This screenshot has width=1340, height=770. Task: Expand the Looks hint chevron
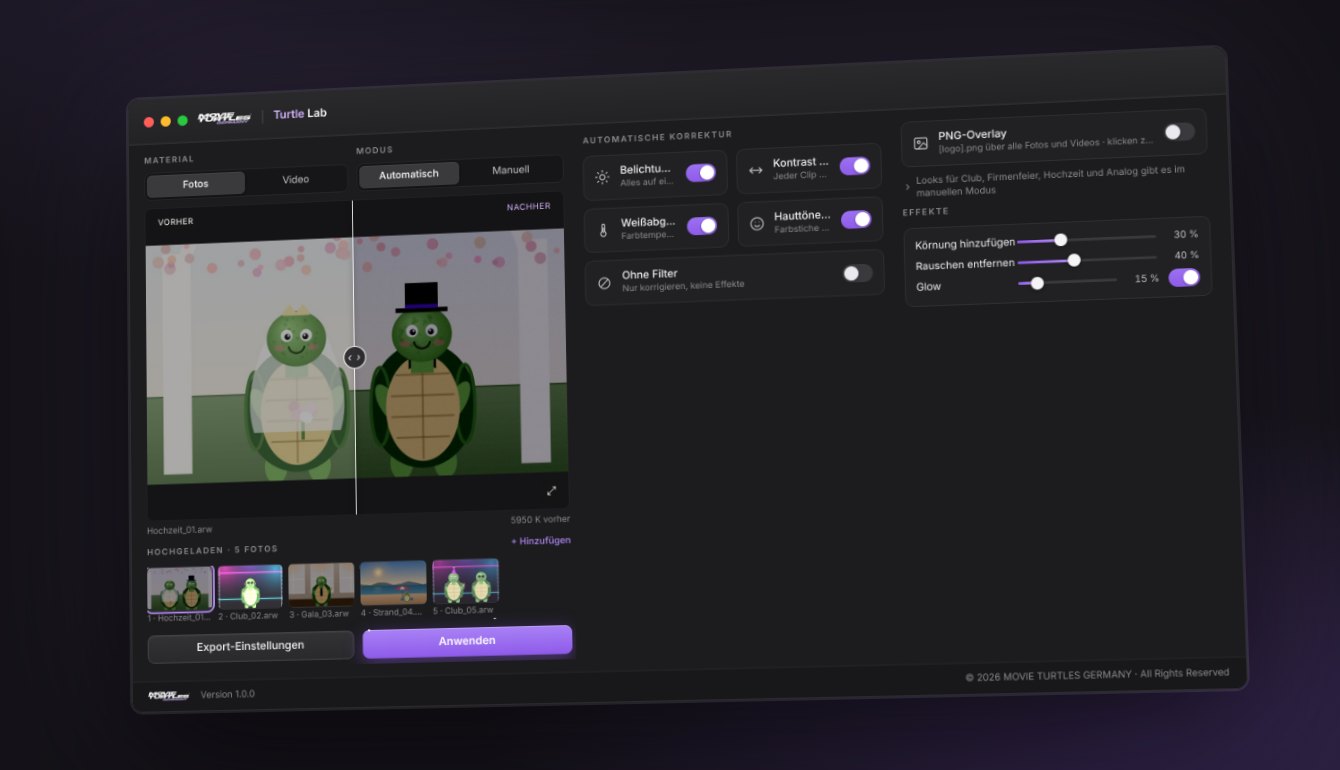[x=907, y=186]
